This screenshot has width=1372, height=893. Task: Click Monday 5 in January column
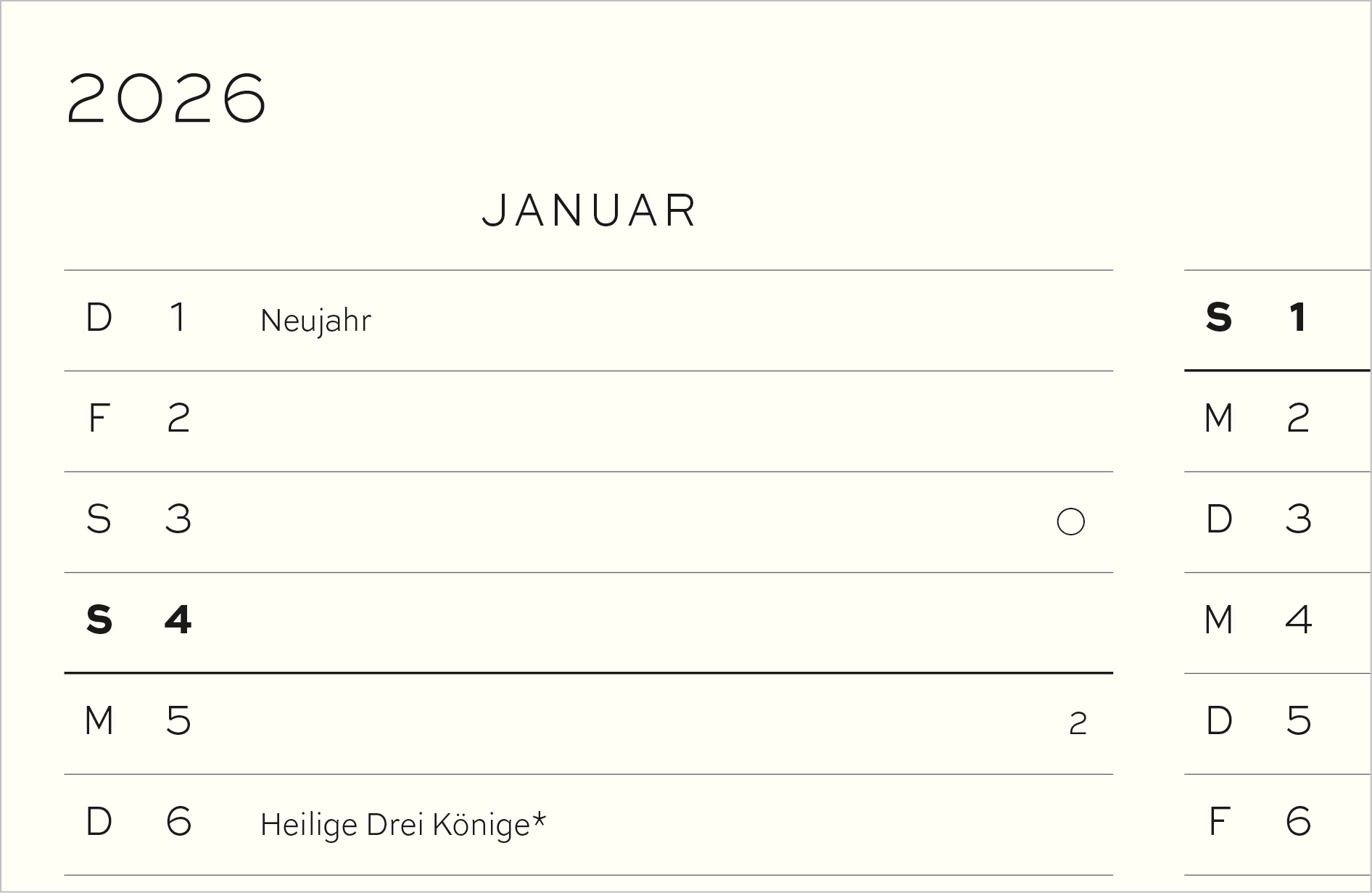point(178,721)
